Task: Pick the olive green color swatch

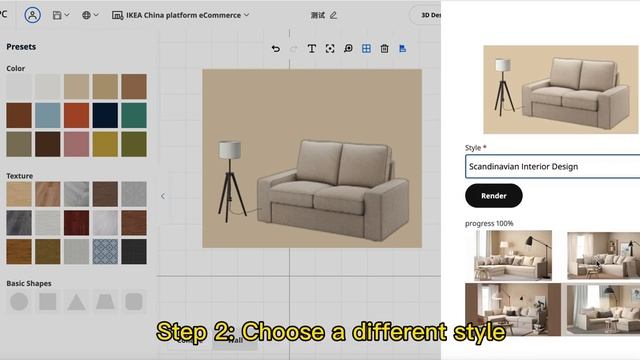Action: (x=134, y=144)
